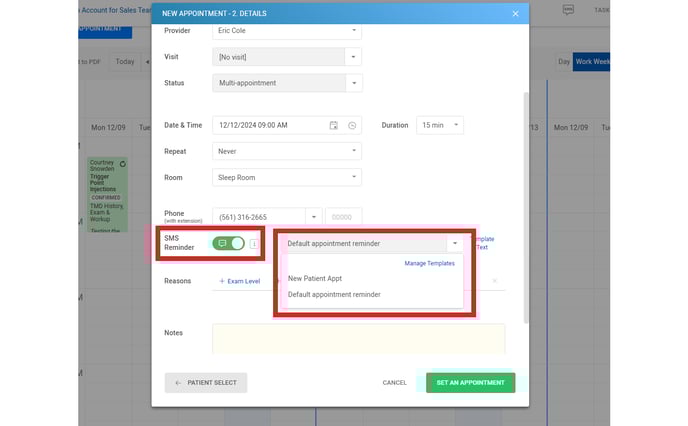Screen dimensions: 688x426
Task: Click the recurring icon on Courtney Snowden appointment
Action: pyautogui.click(x=123, y=164)
